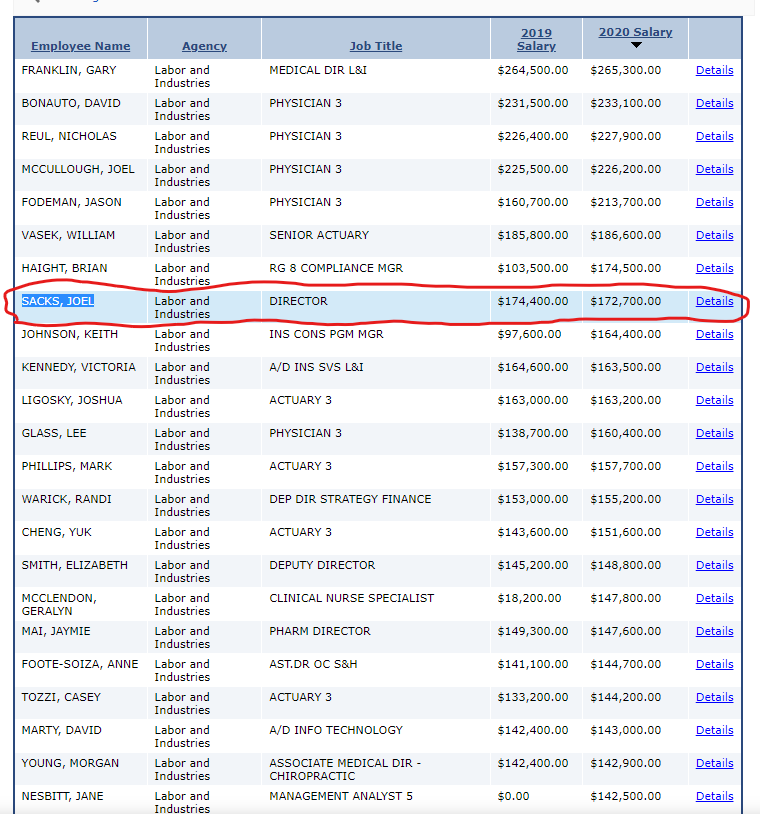Click job title INS CONS PGM MGR
This screenshot has width=760, height=814.
tap(326, 334)
